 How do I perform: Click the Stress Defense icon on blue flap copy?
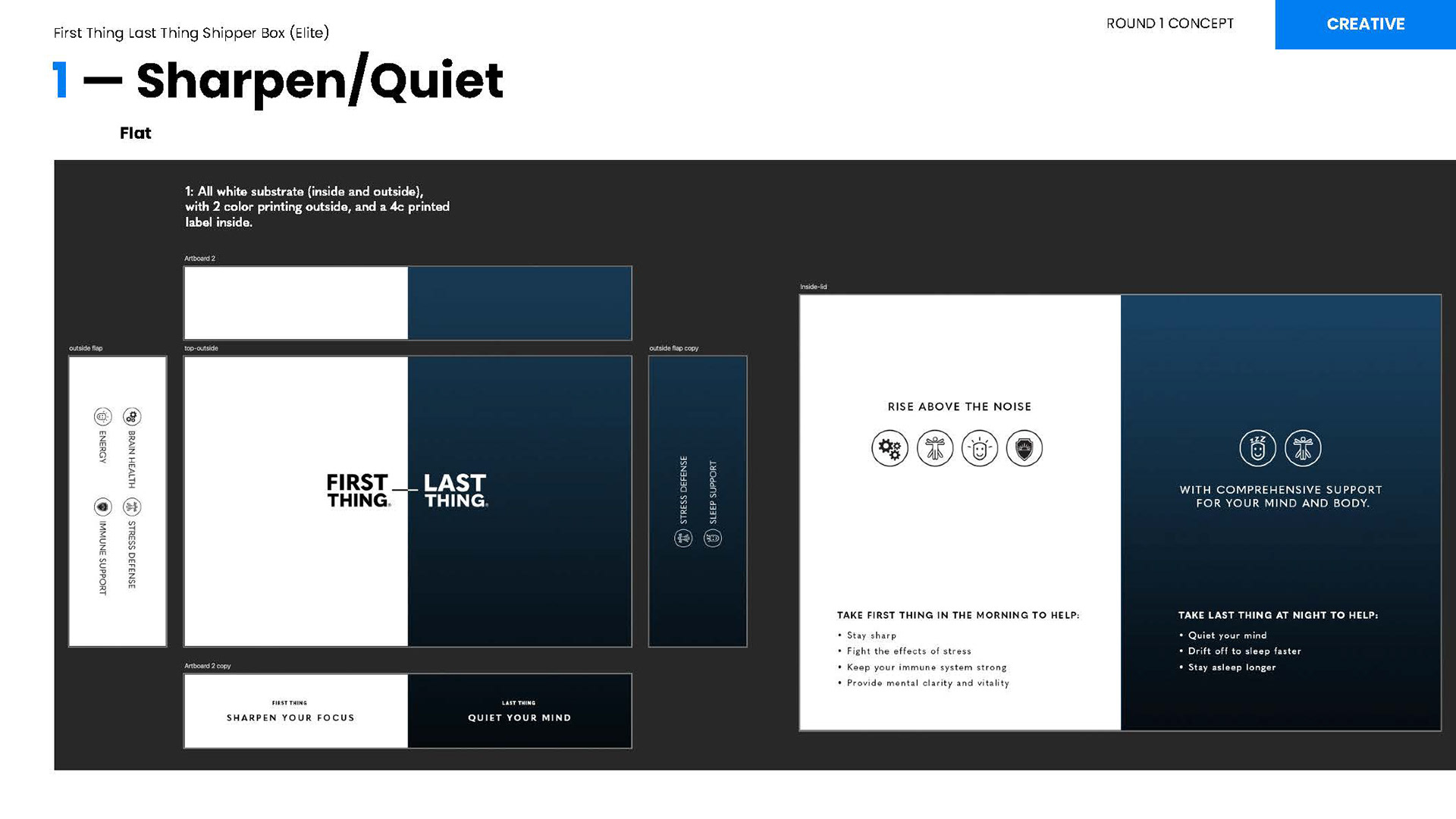[x=683, y=538]
